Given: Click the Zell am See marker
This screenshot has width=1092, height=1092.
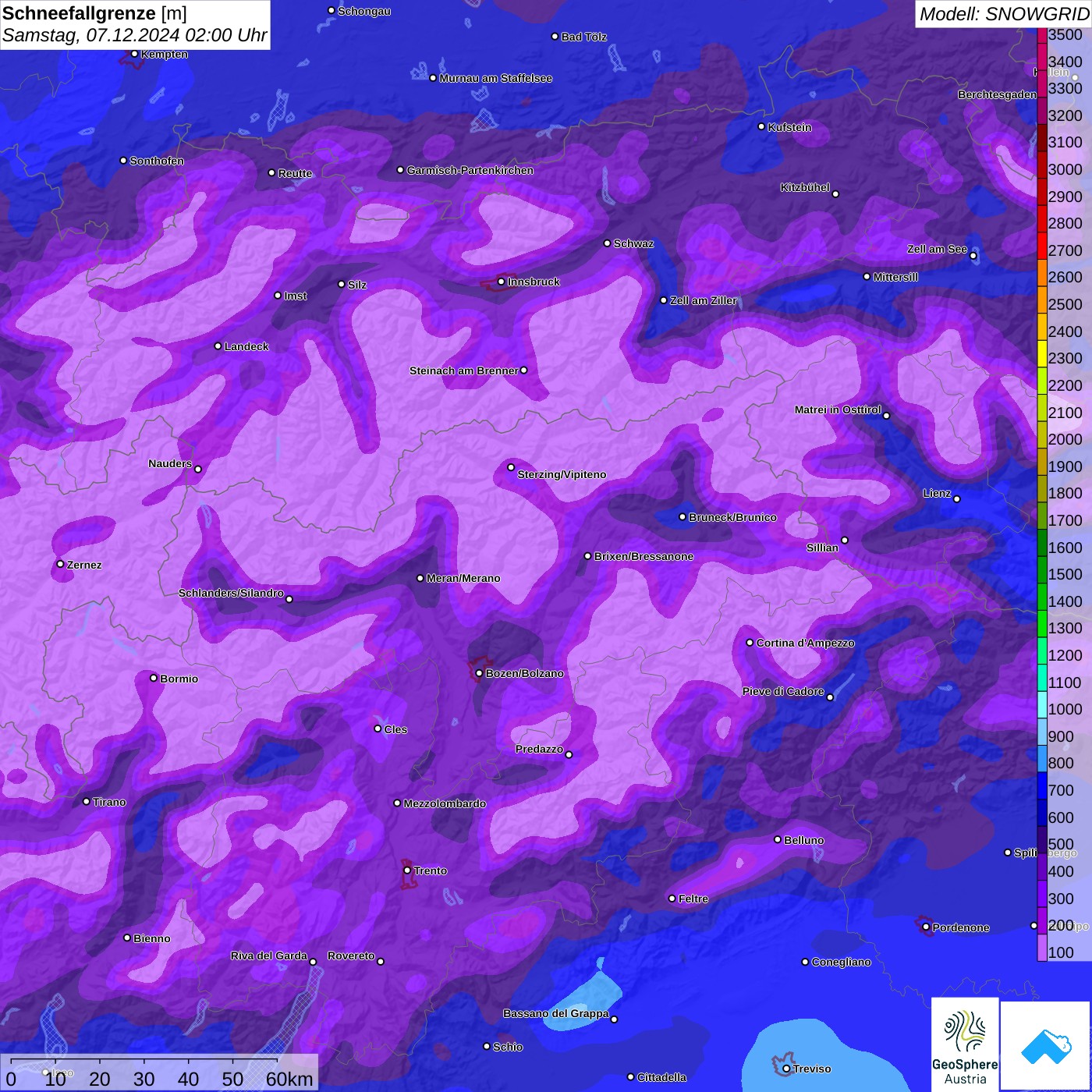Looking at the screenshot, I should (x=973, y=256).
